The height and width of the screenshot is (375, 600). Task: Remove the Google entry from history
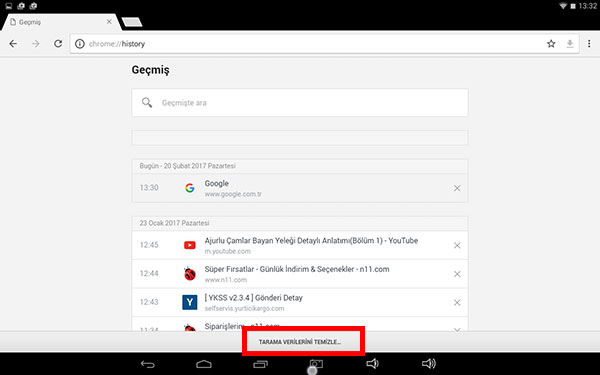[457, 188]
